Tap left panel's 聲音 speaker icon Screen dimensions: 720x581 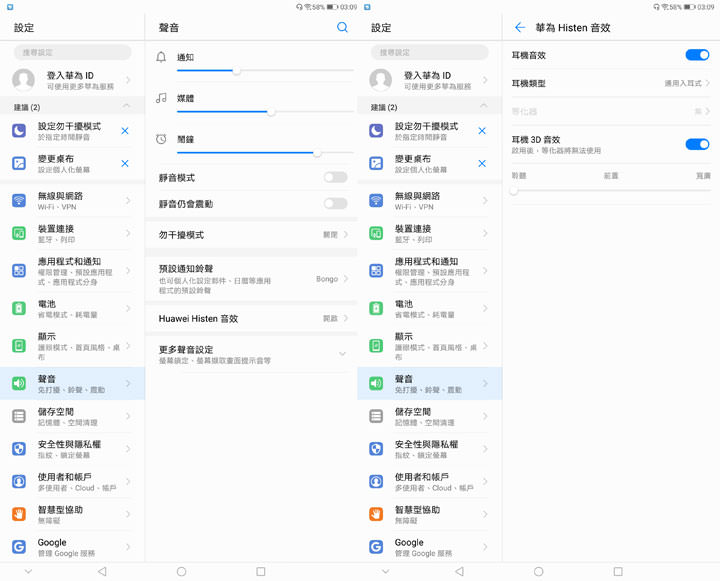pos(19,383)
